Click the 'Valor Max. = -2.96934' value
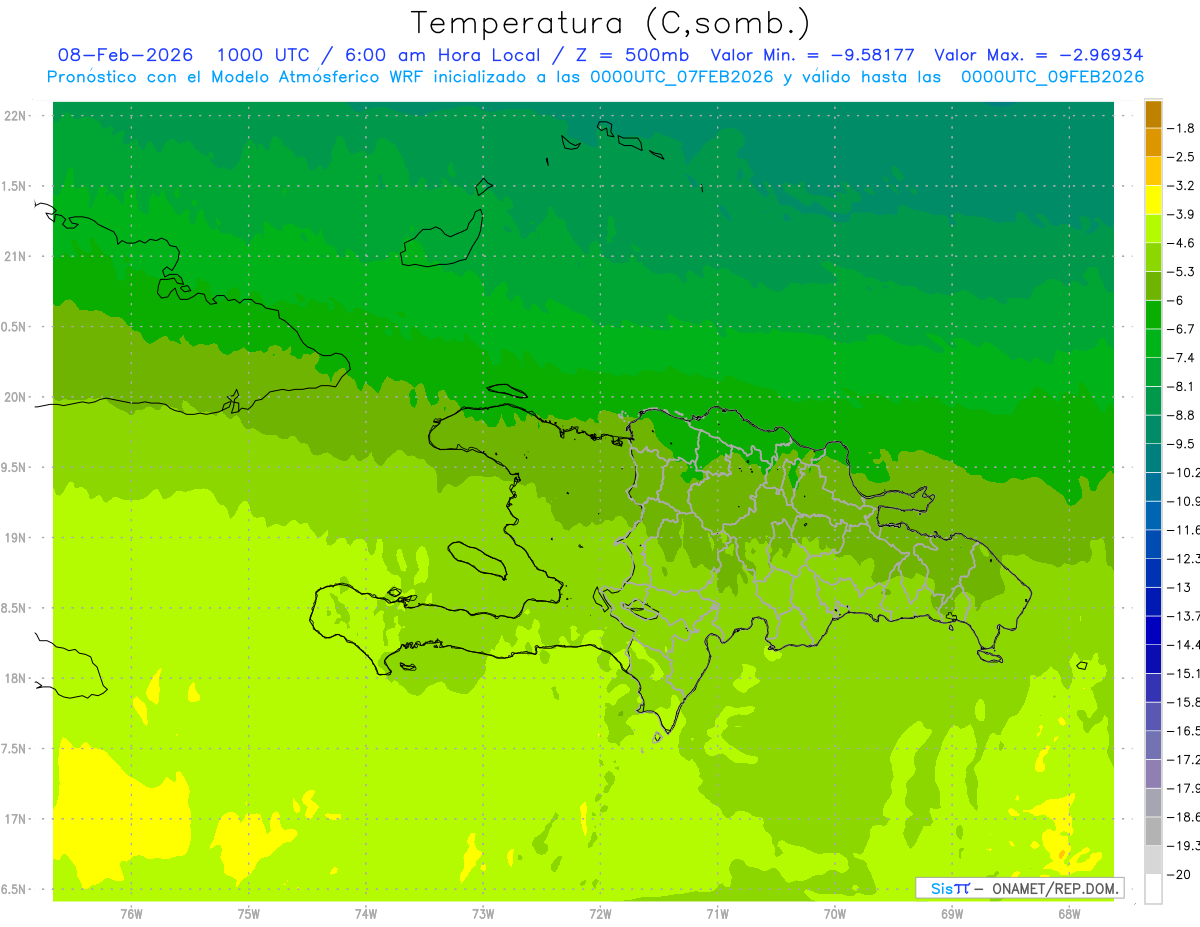The image size is (1200, 927). coord(1039,55)
